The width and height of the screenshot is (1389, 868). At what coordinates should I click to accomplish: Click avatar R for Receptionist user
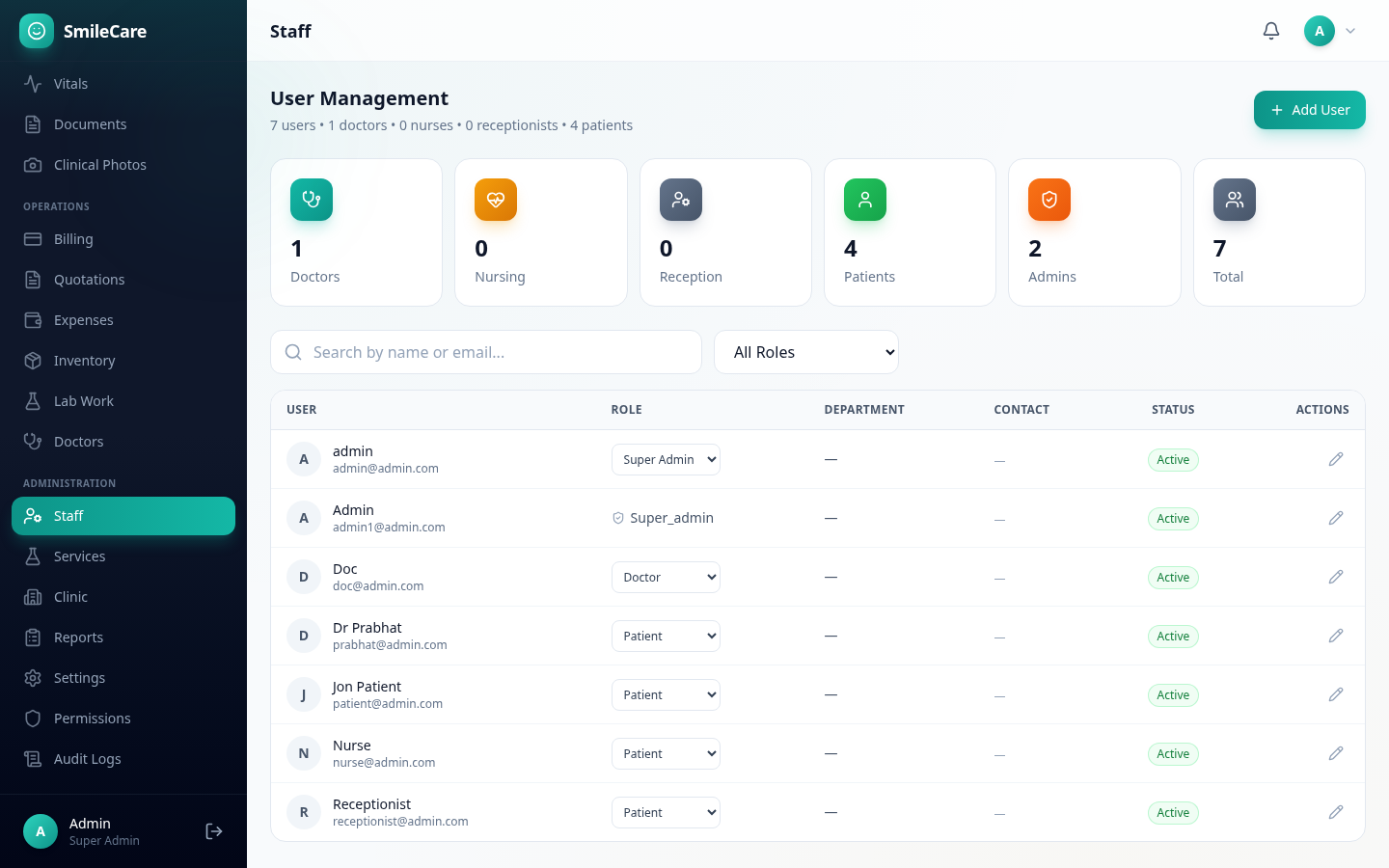(304, 812)
